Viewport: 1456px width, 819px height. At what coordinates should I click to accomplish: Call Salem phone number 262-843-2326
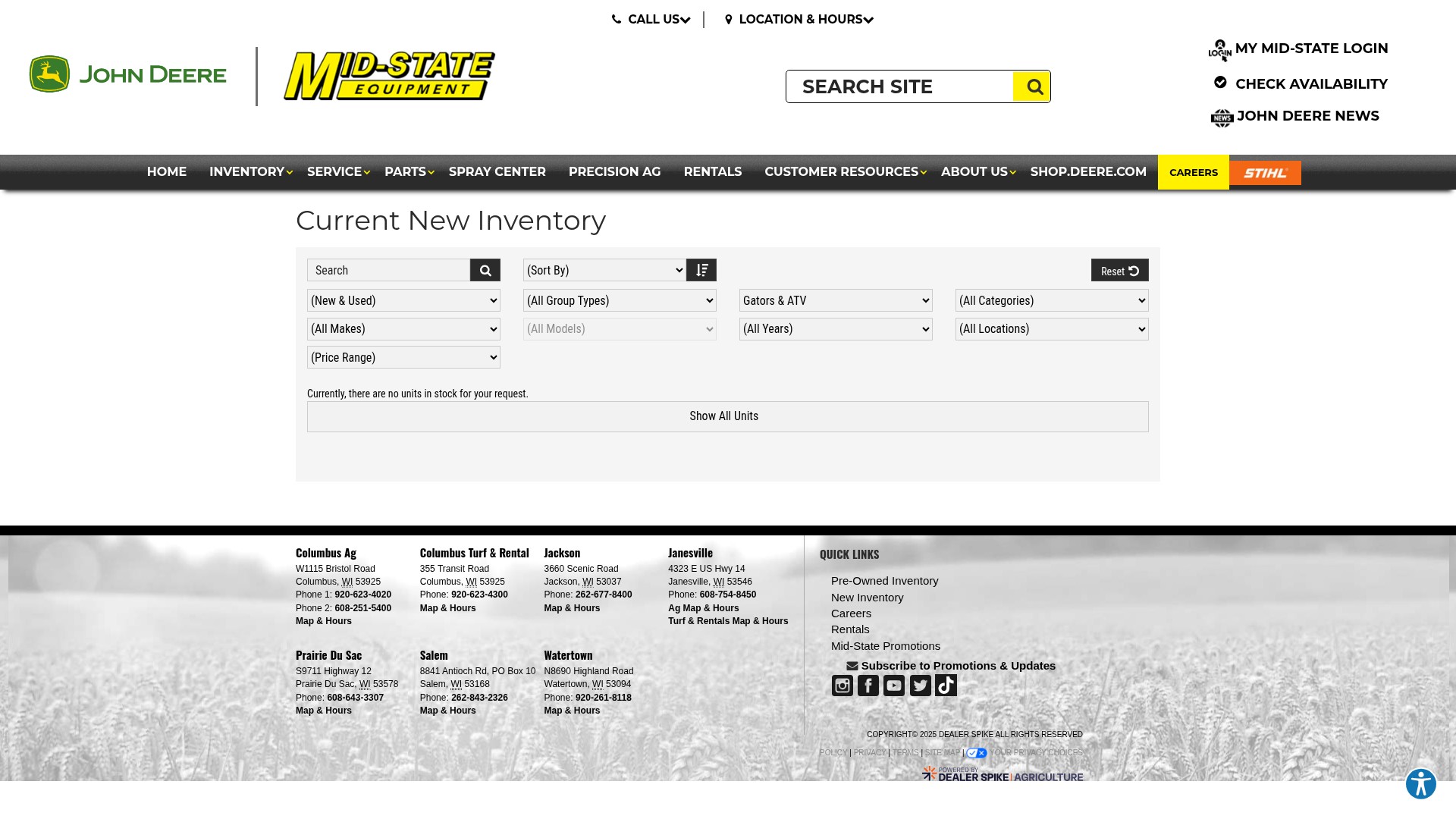pos(479,698)
